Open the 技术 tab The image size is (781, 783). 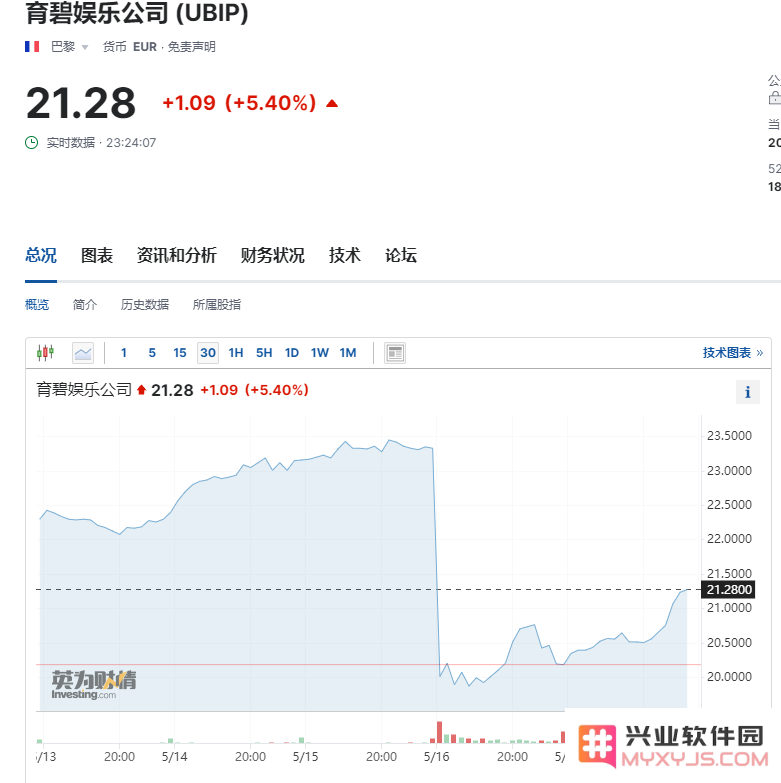[345, 255]
